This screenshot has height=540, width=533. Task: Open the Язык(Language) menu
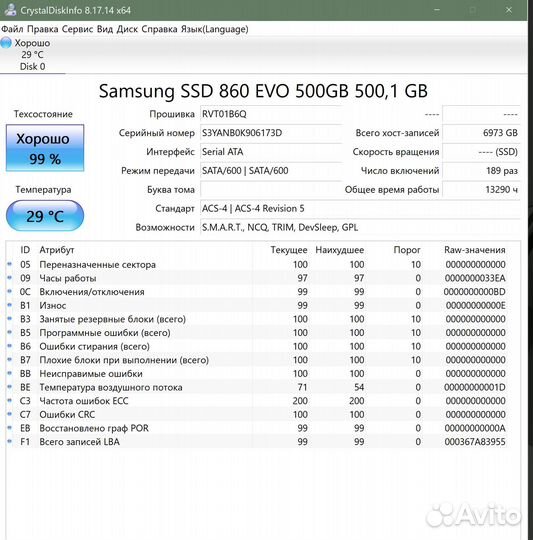click(x=215, y=29)
